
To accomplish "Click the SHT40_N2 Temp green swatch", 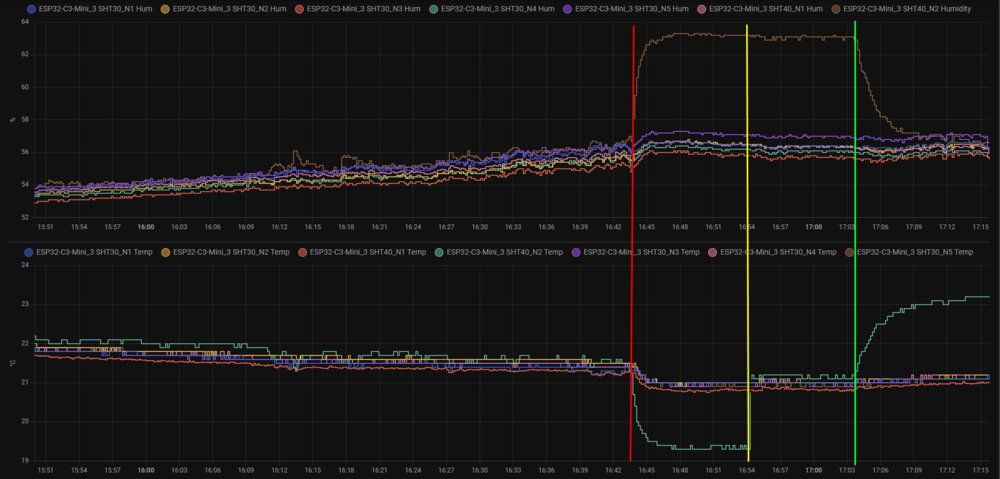I will click(439, 252).
